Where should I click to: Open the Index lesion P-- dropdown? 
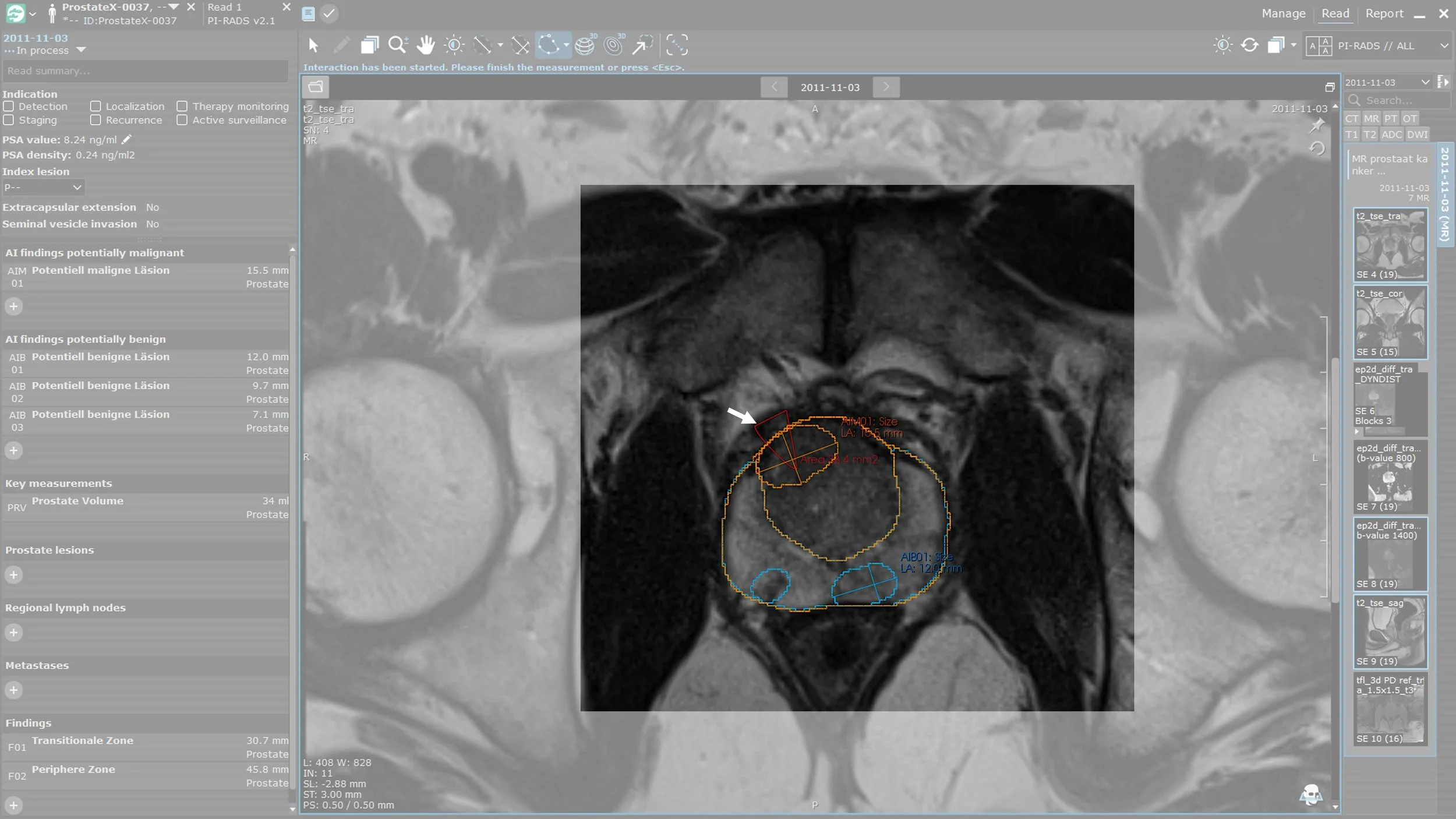43,187
